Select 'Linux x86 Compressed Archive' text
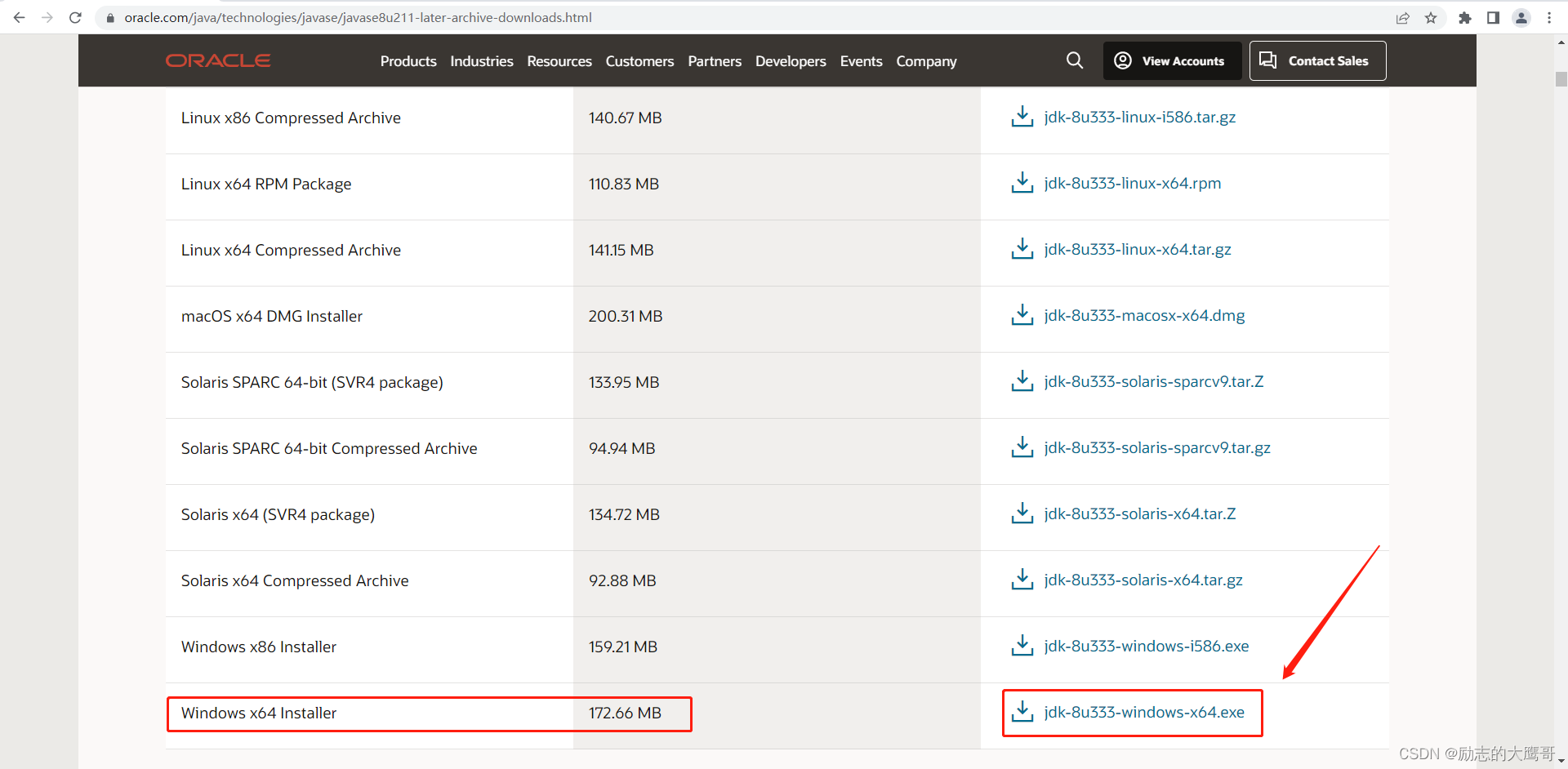1568x769 pixels. pyautogui.click(x=291, y=118)
